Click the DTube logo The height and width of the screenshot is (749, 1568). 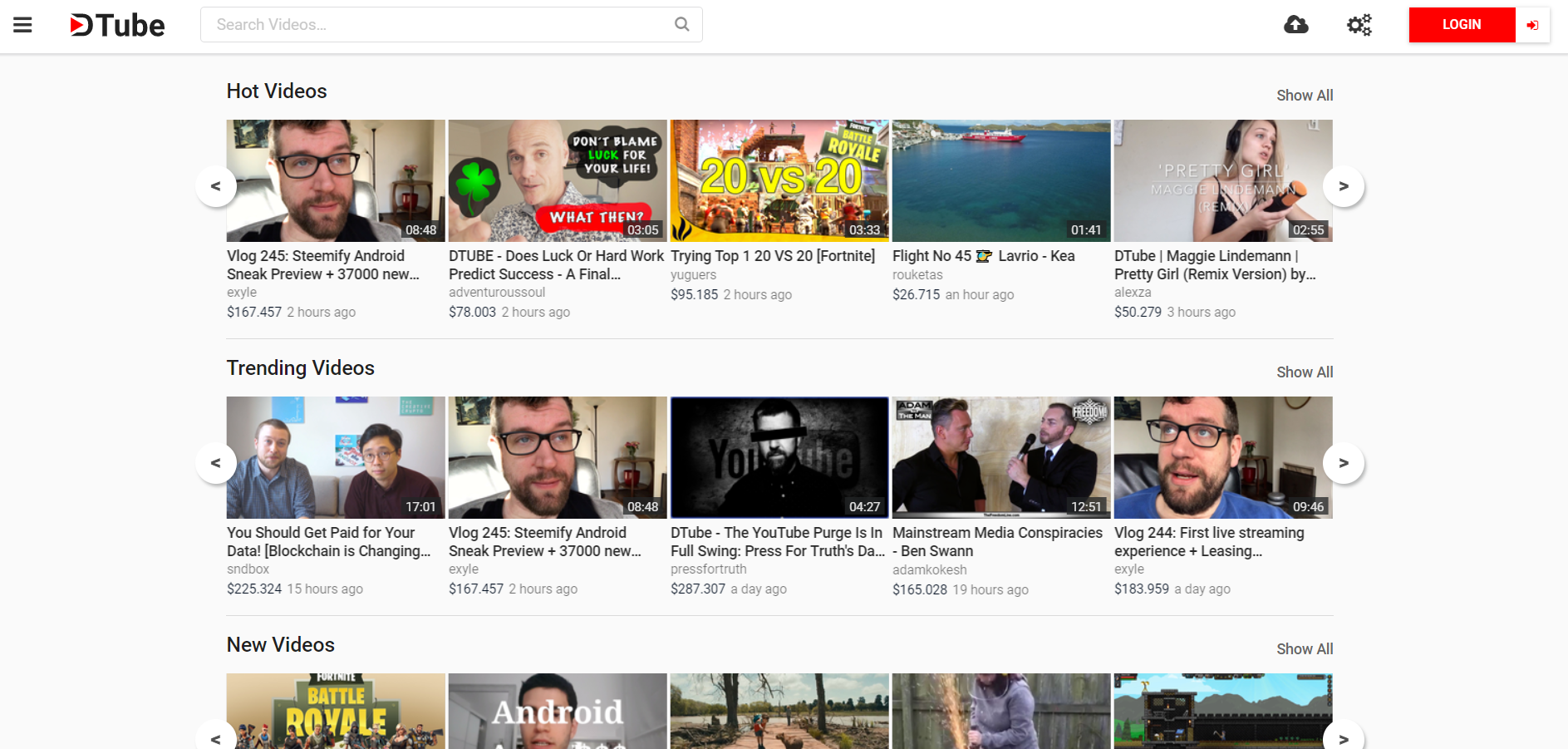pyautogui.click(x=117, y=25)
